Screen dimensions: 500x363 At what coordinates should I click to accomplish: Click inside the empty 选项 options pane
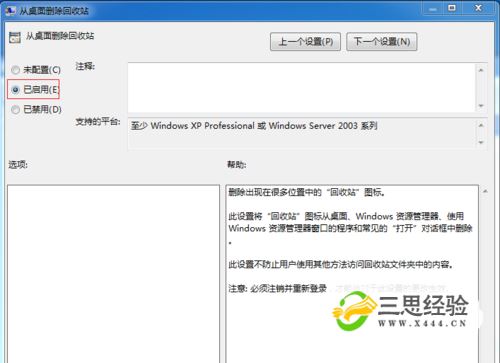click(x=113, y=274)
